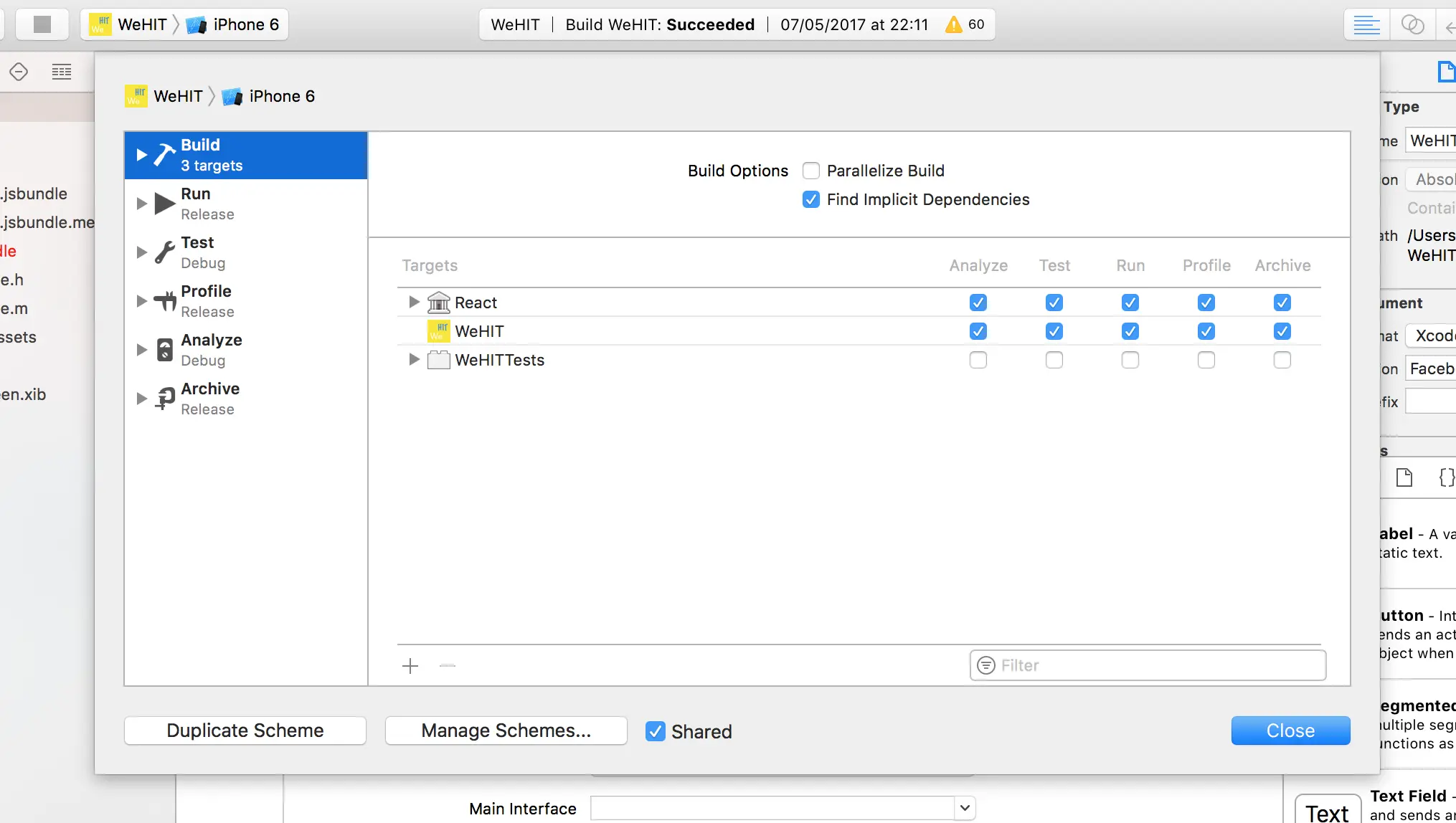Click the Stop button in Xcode toolbar

[42, 24]
